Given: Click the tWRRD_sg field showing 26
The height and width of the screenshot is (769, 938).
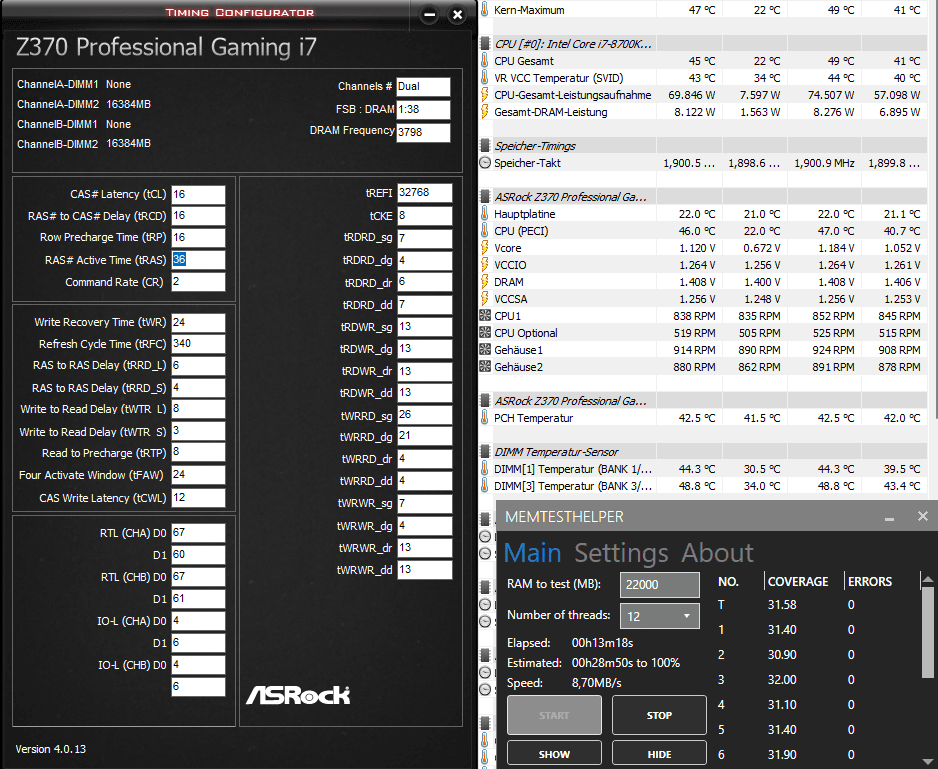Looking at the screenshot, I should 424,415.
